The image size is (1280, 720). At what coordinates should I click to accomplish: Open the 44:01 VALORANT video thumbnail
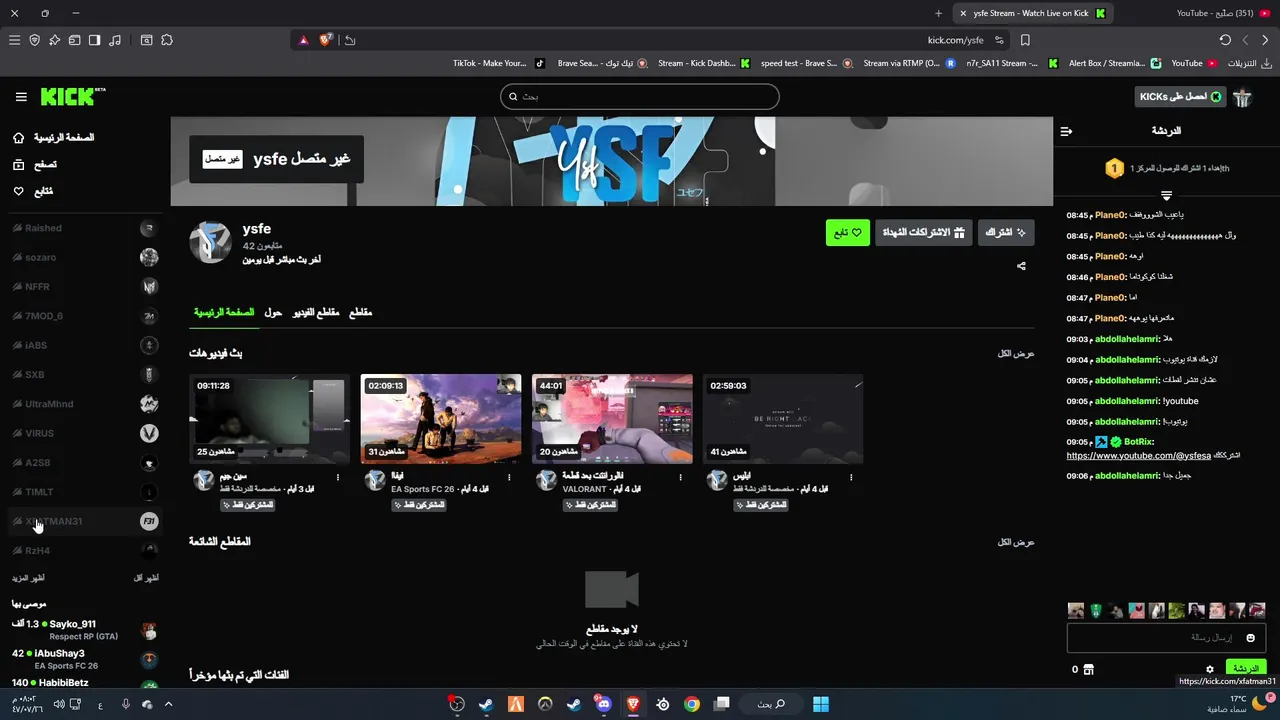[x=612, y=419]
